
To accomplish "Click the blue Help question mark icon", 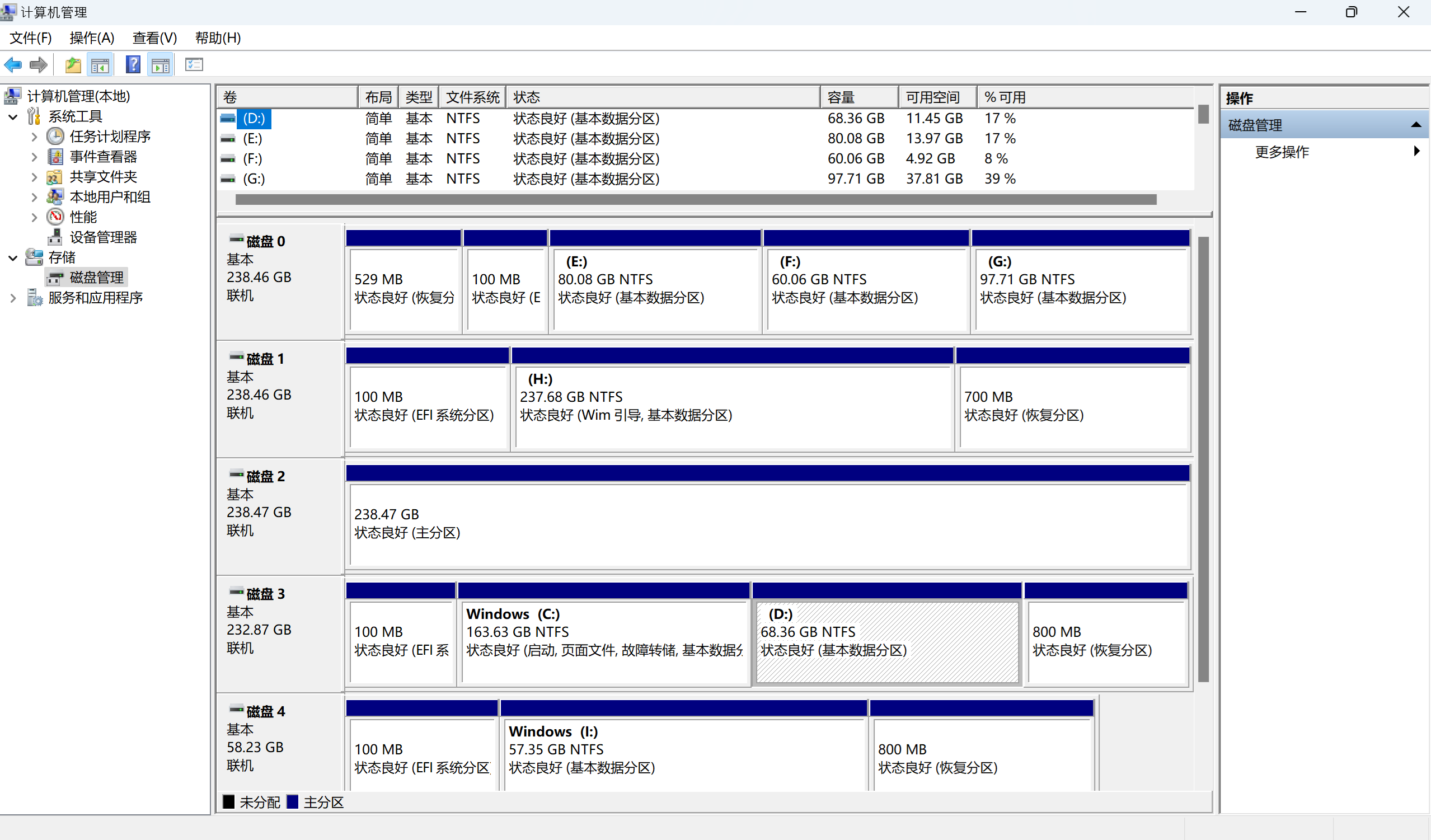I will [x=133, y=65].
